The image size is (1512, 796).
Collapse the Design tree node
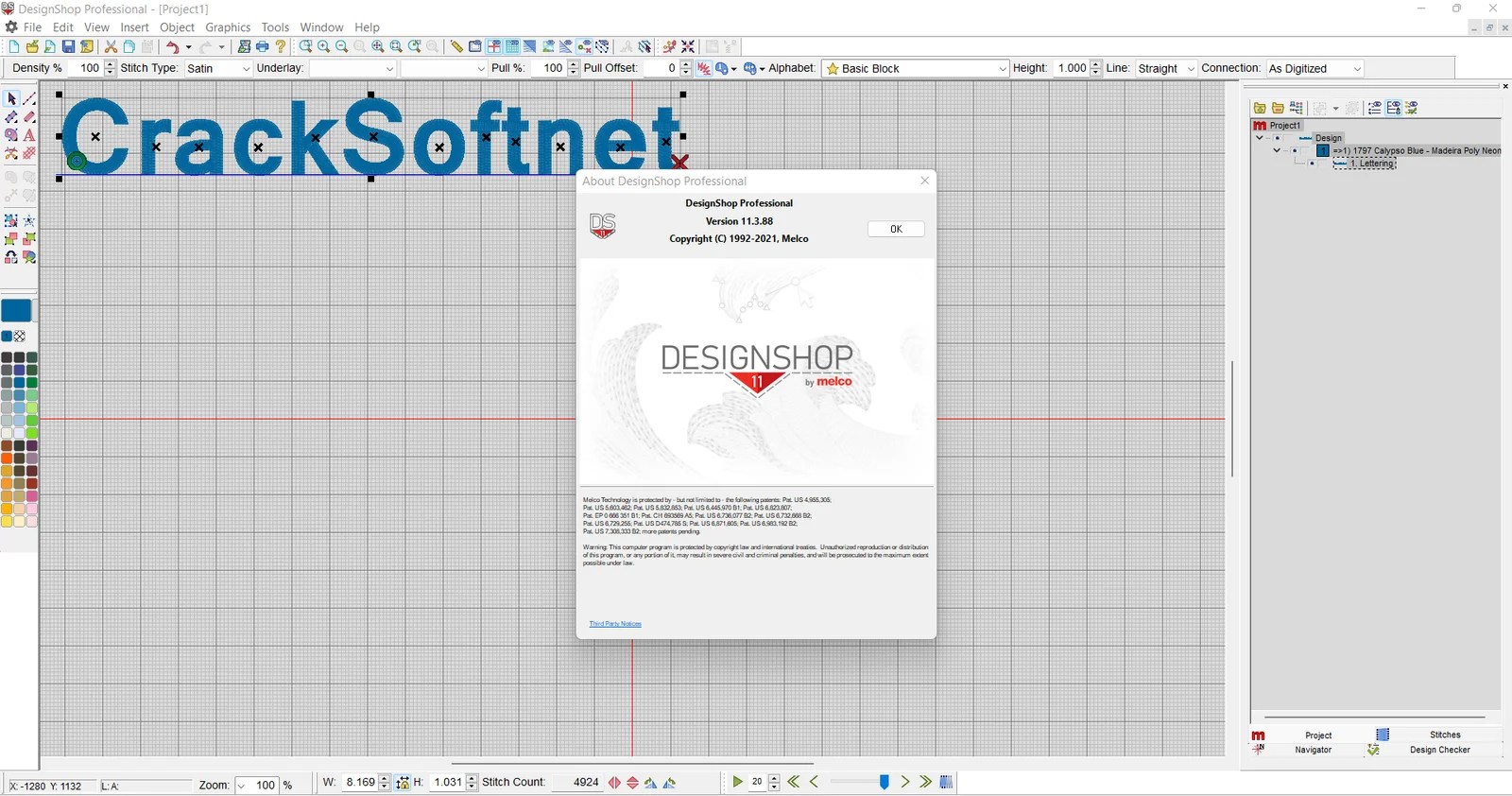point(1259,138)
